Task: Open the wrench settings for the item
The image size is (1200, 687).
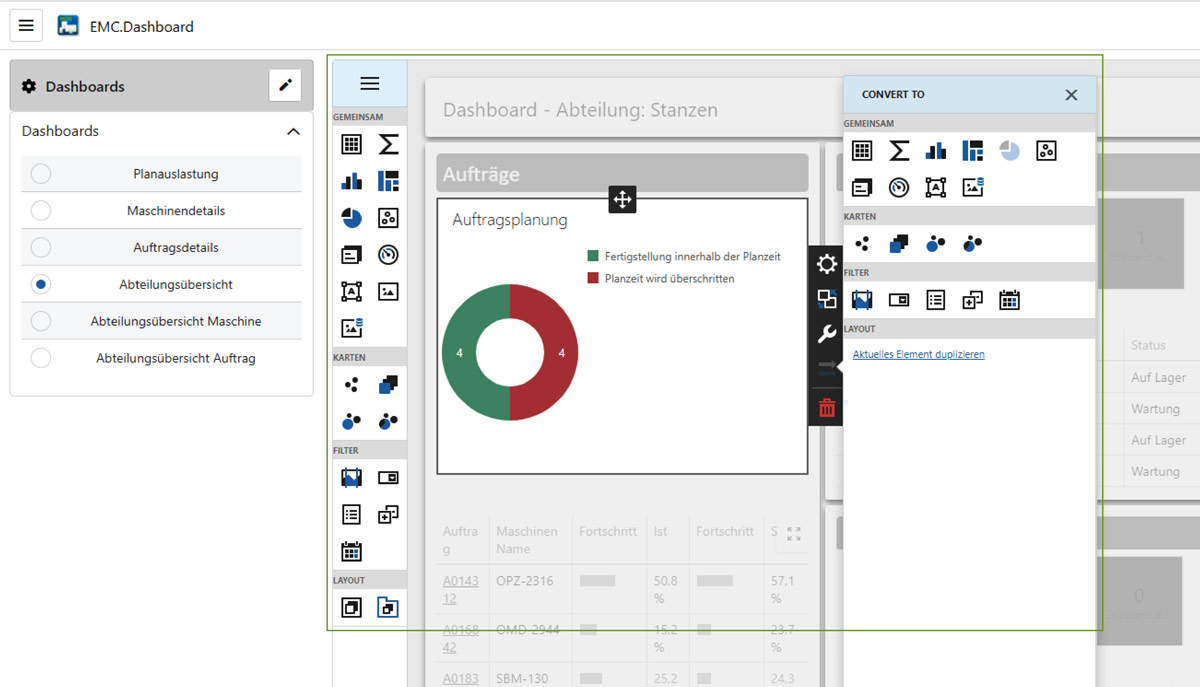Action: [x=826, y=334]
